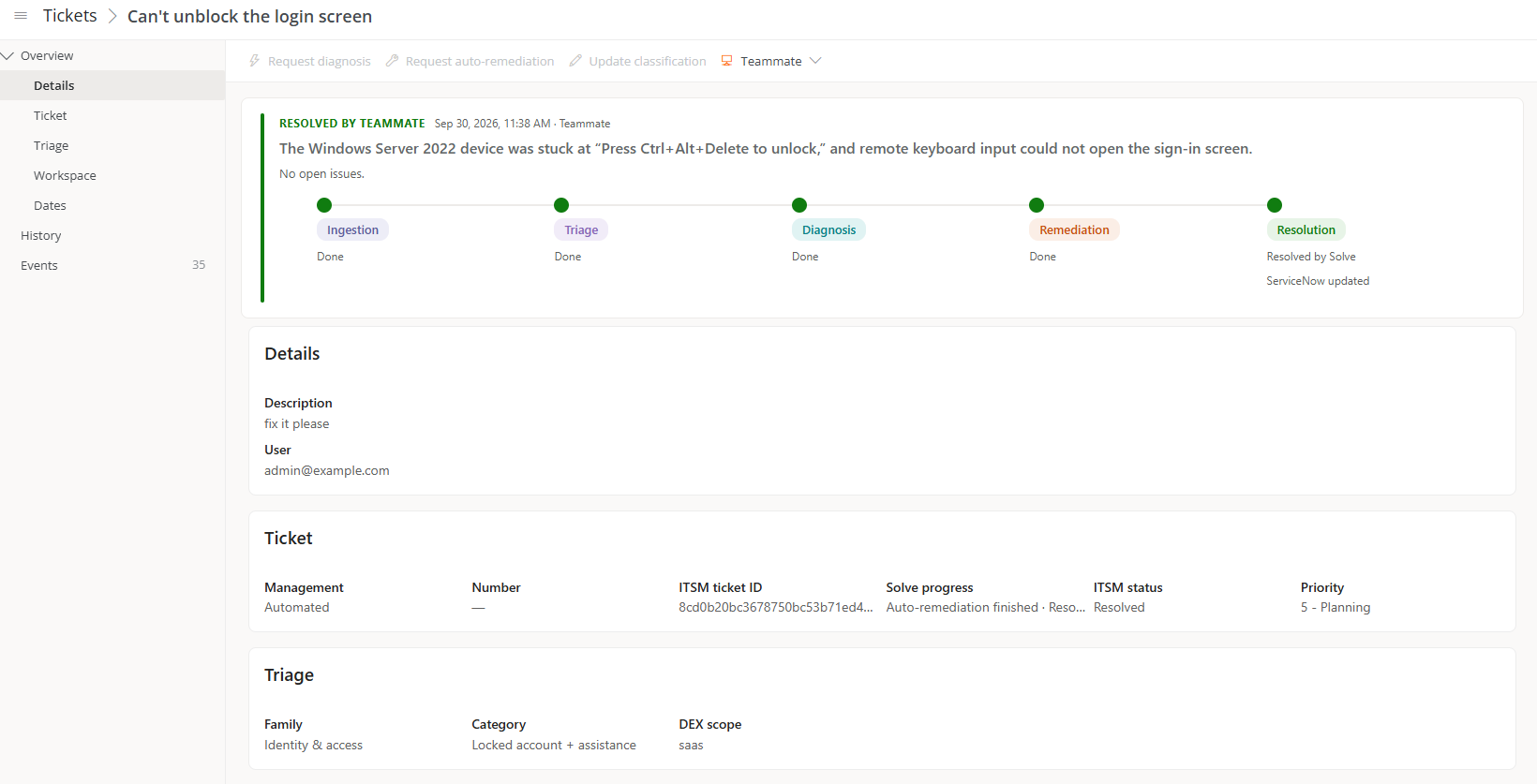Select the green Ingestion stage dot
1537x784 pixels.
point(324,205)
